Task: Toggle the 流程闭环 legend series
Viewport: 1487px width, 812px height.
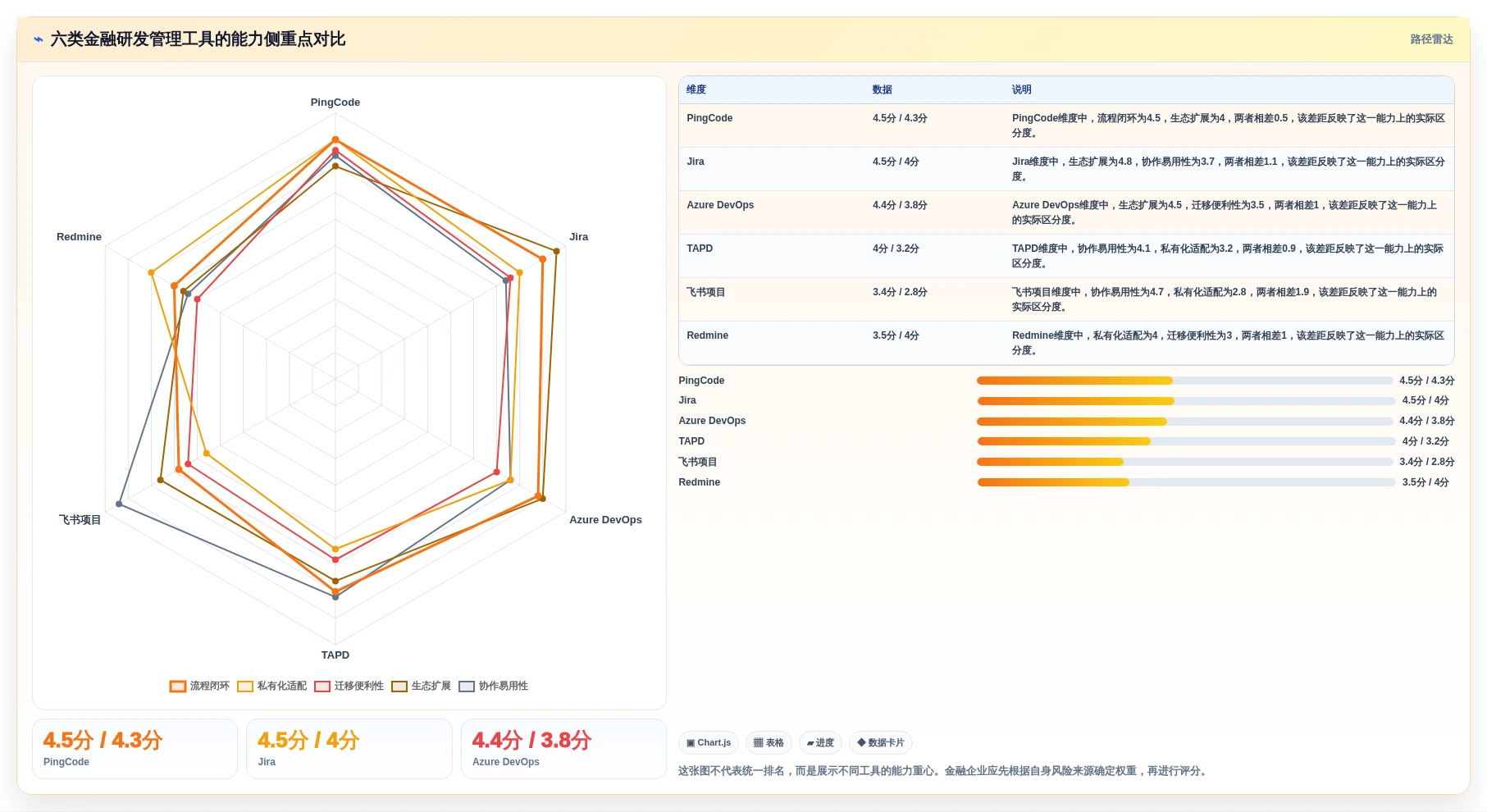Action: [199, 686]
